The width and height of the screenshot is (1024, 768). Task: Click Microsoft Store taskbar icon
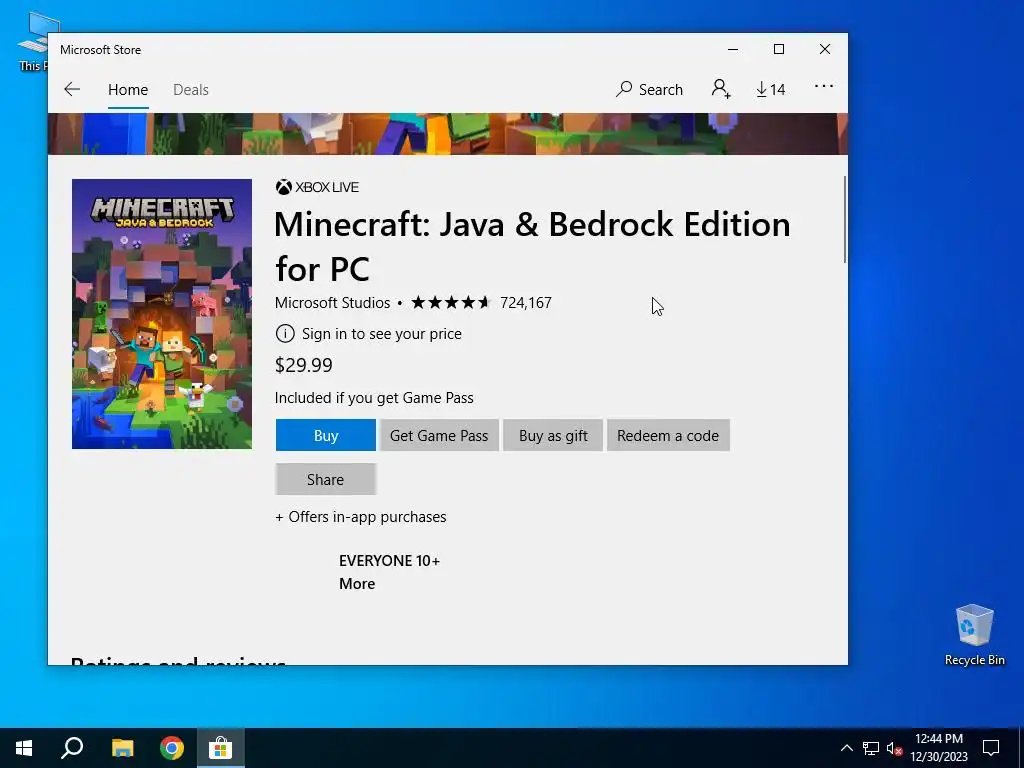(x=221, y=748)
